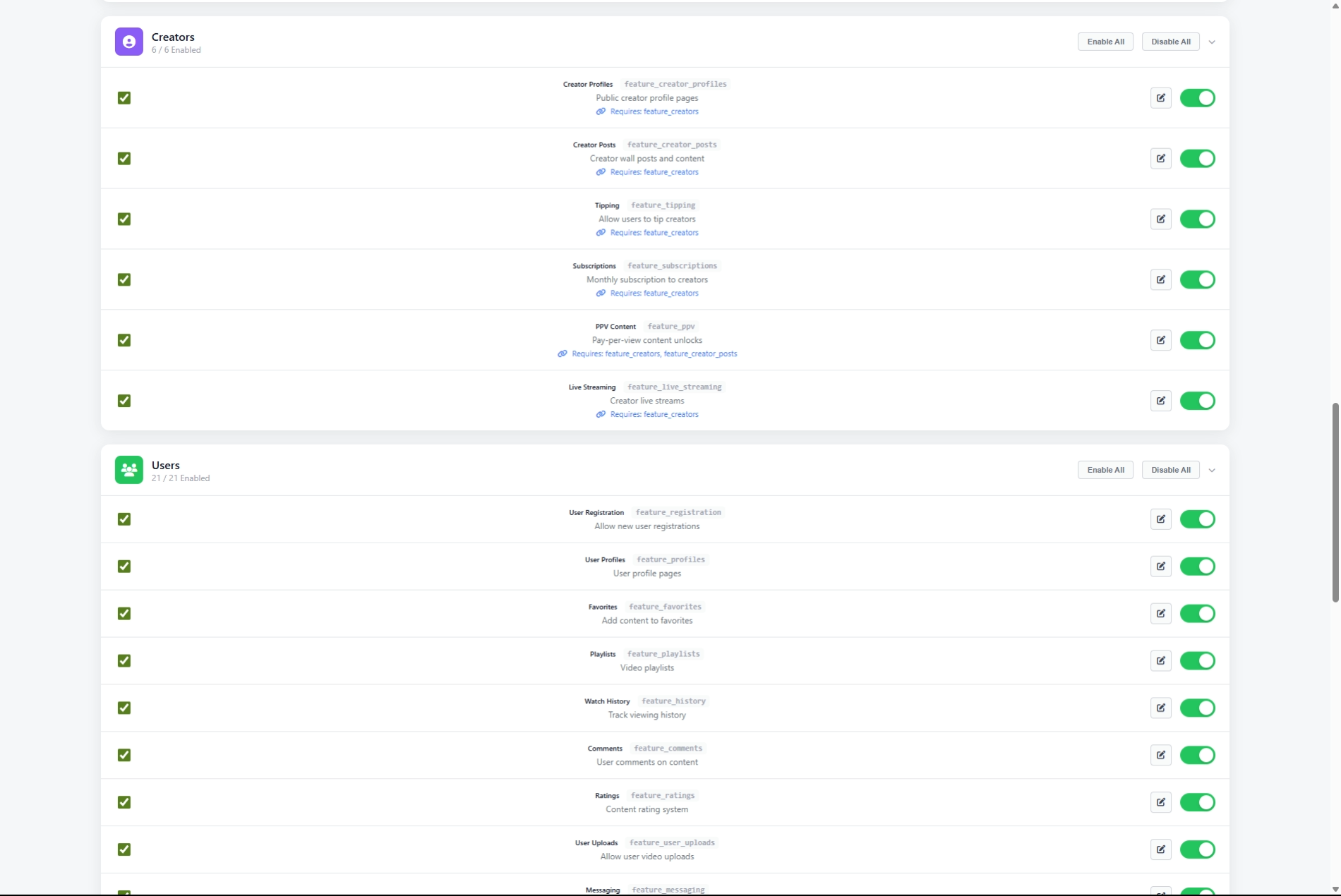
Task: Click the green Users group icon
Action: coord(128,470)
